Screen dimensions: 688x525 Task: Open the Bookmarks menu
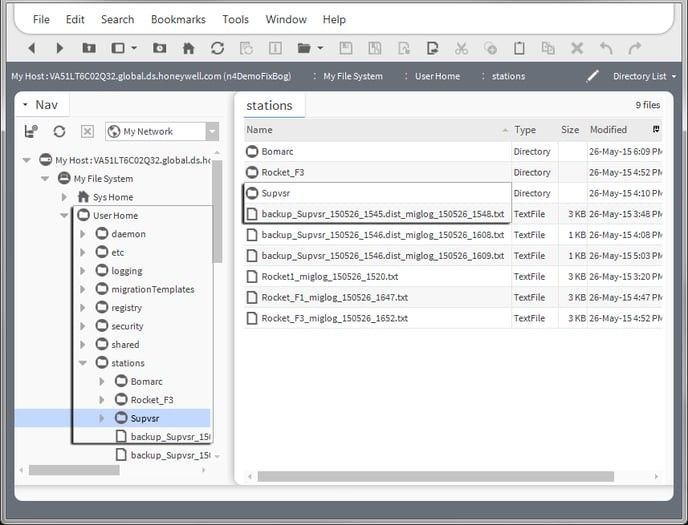[178, 19]
